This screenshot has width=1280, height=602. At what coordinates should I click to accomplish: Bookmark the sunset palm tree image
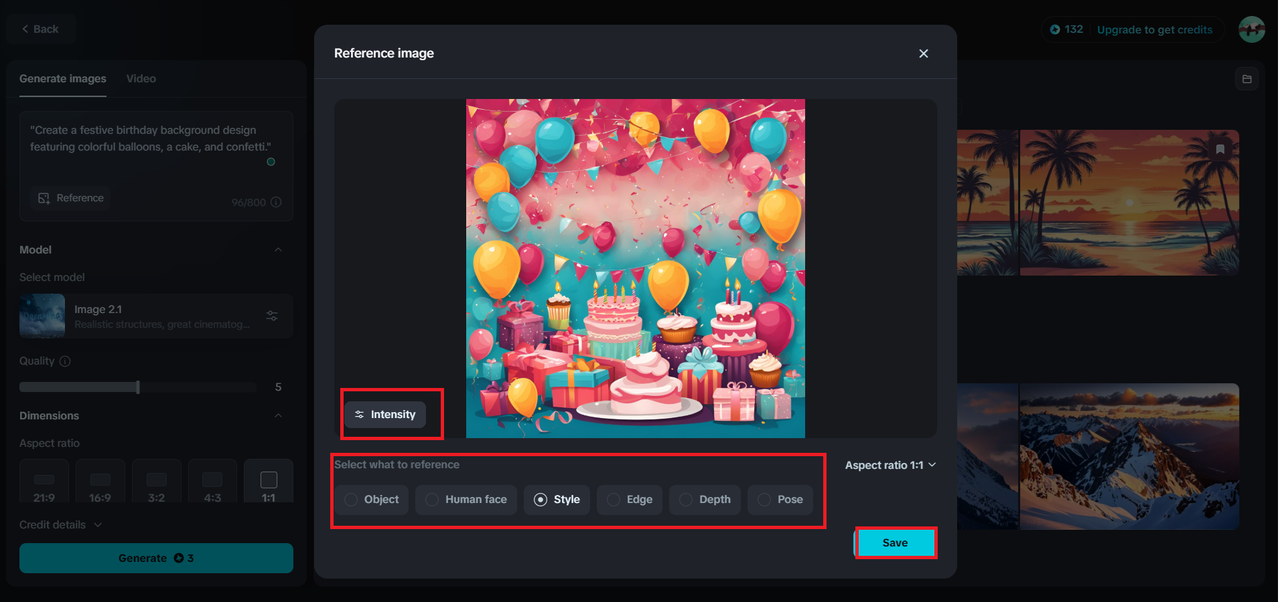click(x=1220, y=149)
